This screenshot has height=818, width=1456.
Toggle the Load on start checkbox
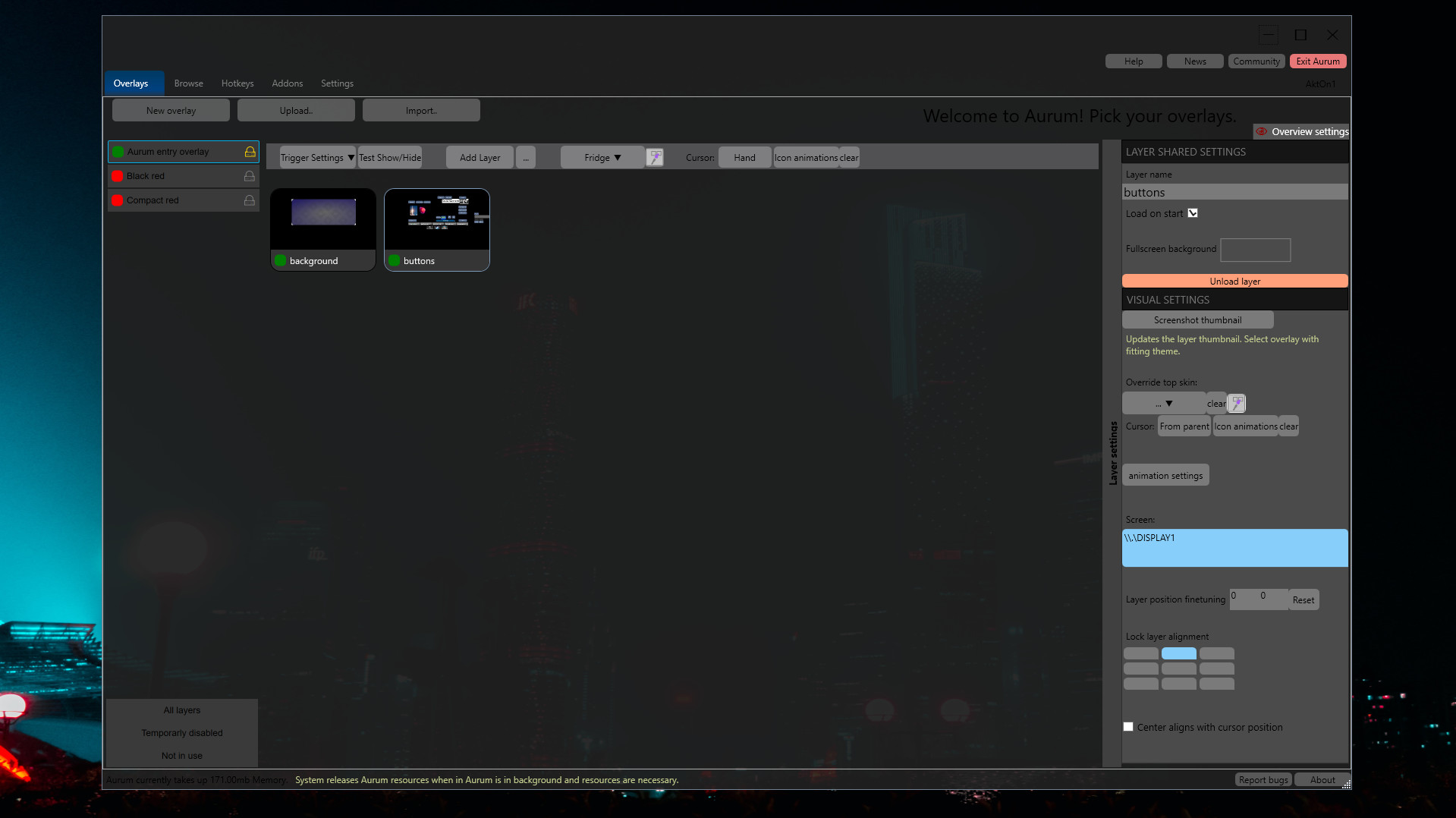[1193, 213]
